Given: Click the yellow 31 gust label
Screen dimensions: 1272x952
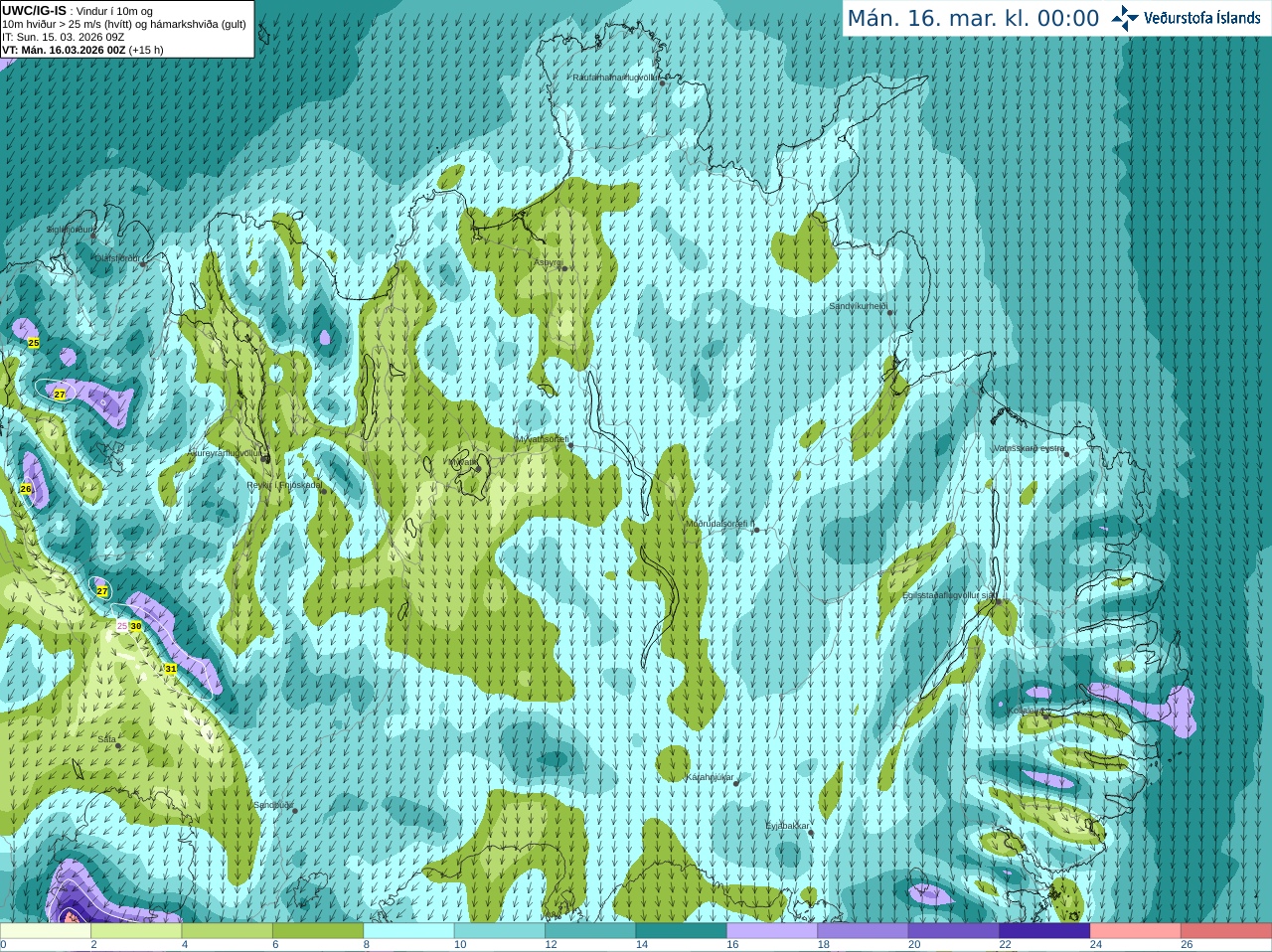Looking at the screenshot, I should pyautogui.click(x=171, y=669).
